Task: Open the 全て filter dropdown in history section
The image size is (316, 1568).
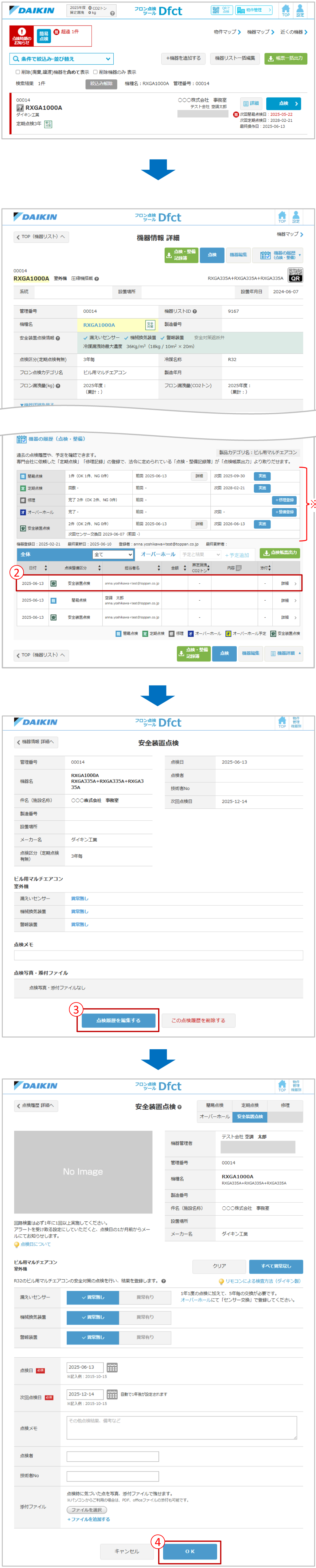Action: (113, 554)
